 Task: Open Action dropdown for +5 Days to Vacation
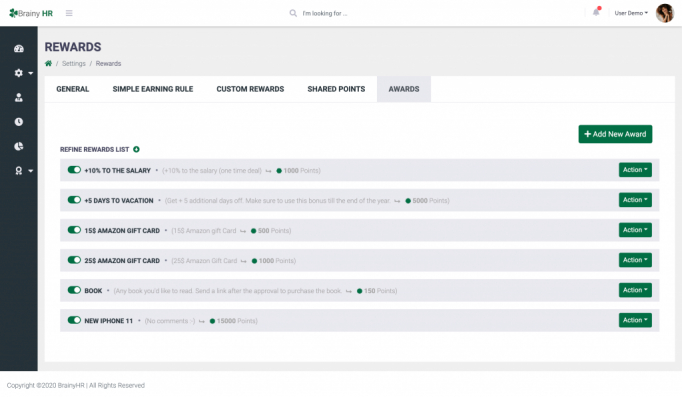pyautogui.click(x=635, y=200)
